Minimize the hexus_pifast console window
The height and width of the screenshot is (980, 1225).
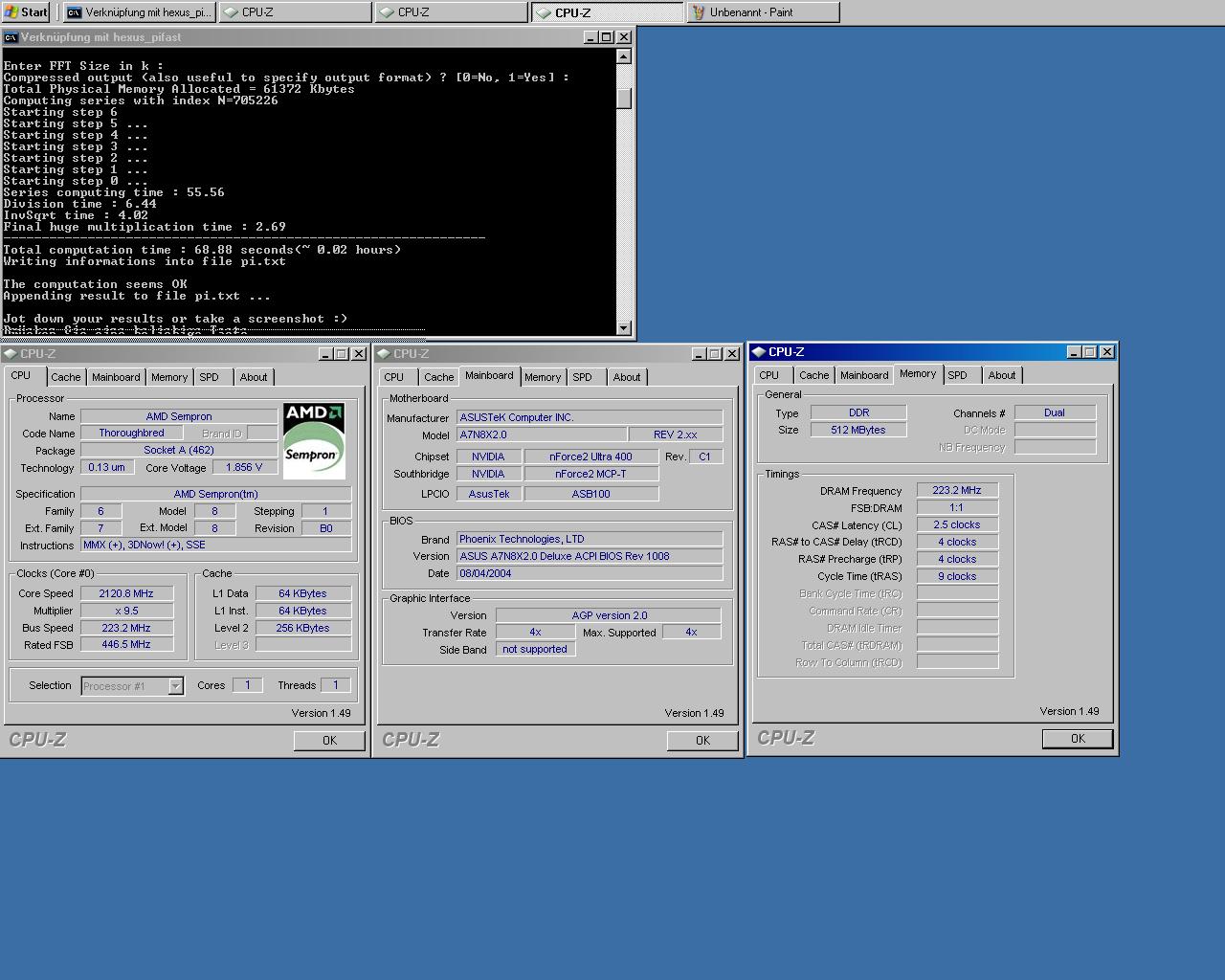coord(591,37)
